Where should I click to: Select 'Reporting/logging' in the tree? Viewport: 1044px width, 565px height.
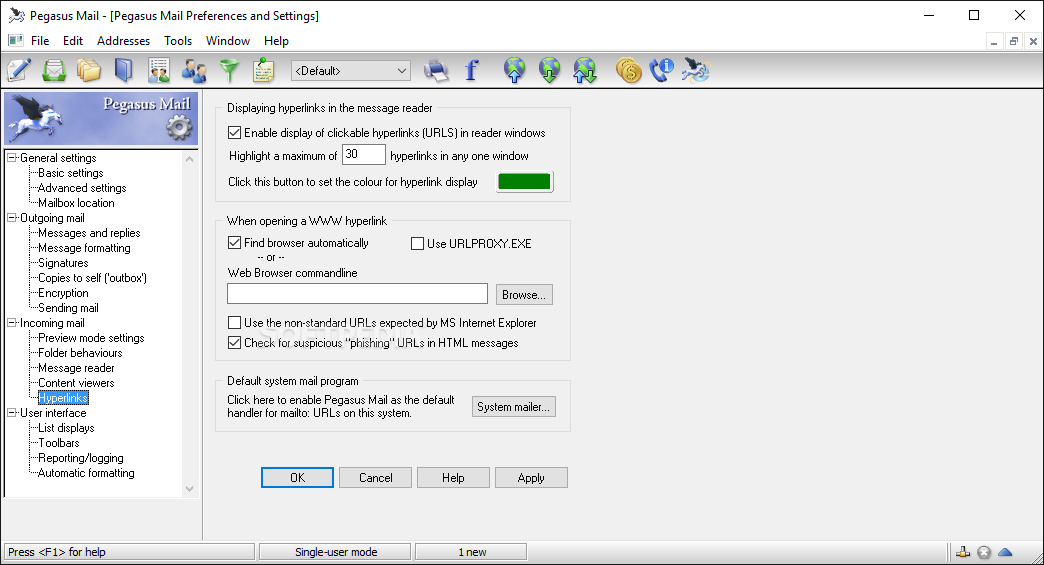pyautogui.click(x=81, y=458)
